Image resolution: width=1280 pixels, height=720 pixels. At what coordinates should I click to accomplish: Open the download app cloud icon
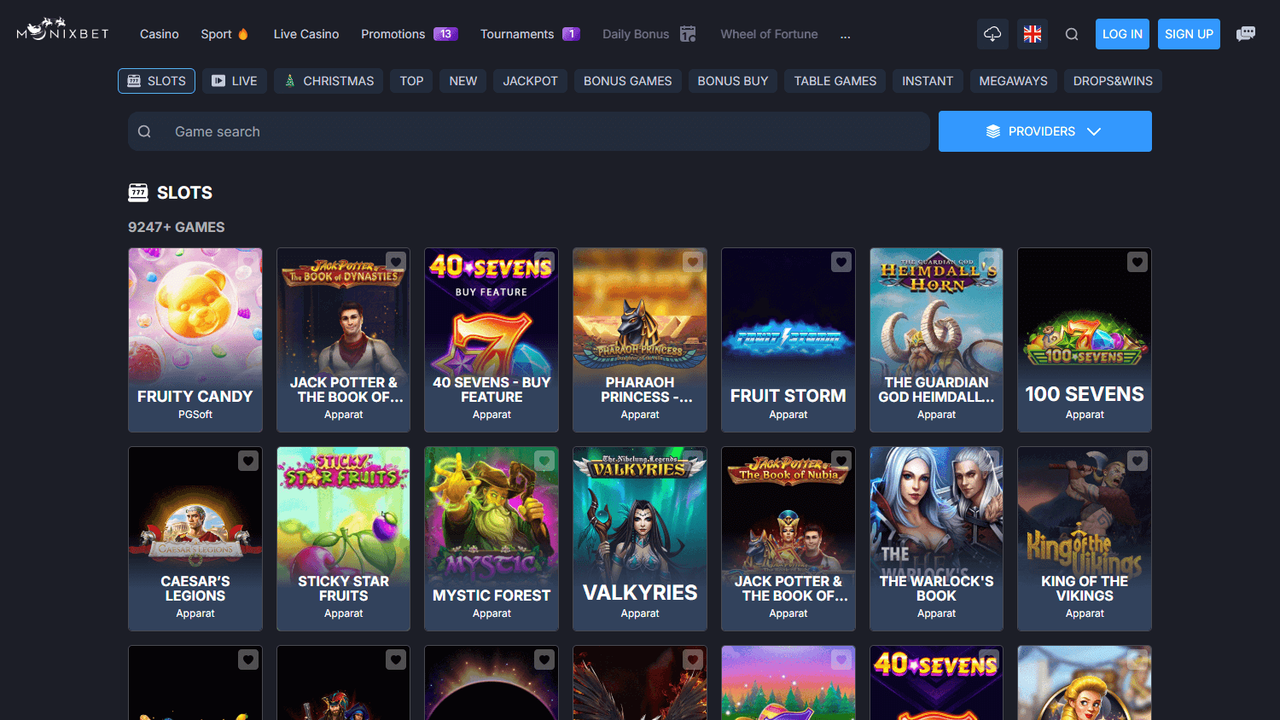point(993,34)
